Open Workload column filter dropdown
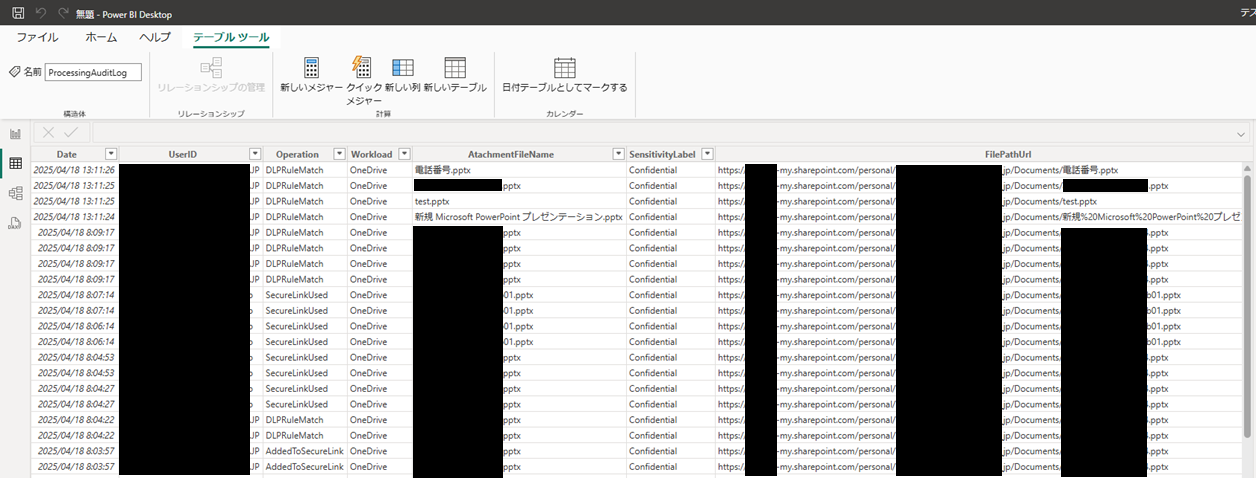The height and width of the screenshot is (478, 1256). [405, 154]
